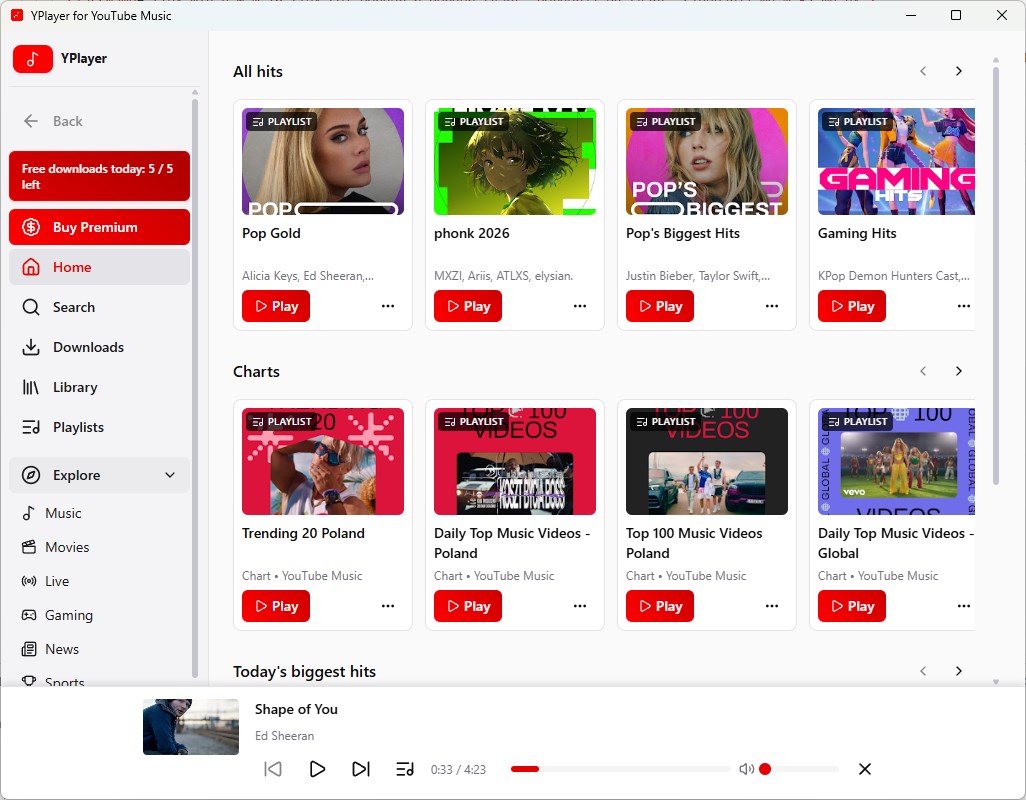Open the Trending 20 Poland cover image
The width and height of the screenshot is (1026, 800).
click(323, 462)
